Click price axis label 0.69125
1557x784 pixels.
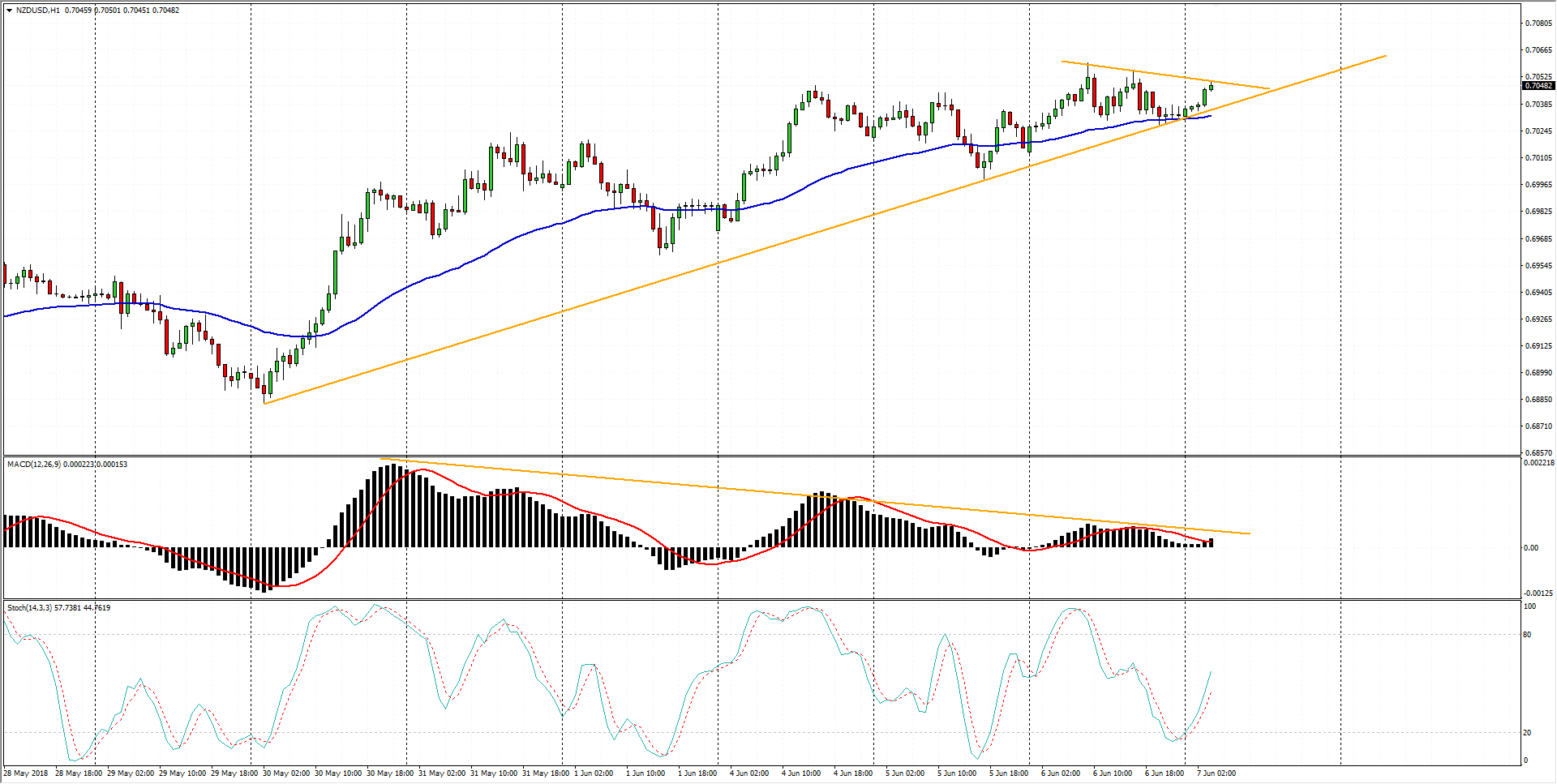(x=1538, y=345)
